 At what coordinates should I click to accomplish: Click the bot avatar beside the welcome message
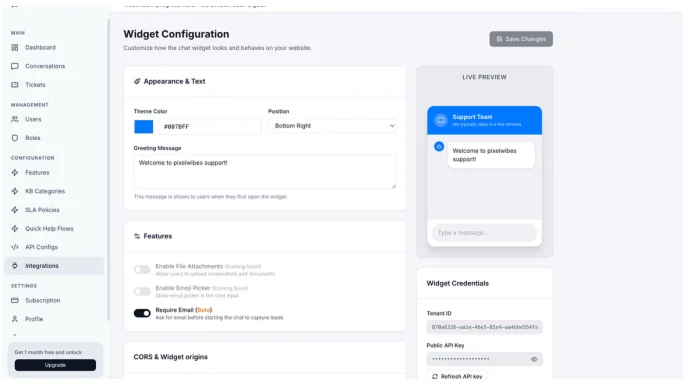coord(439,147)
